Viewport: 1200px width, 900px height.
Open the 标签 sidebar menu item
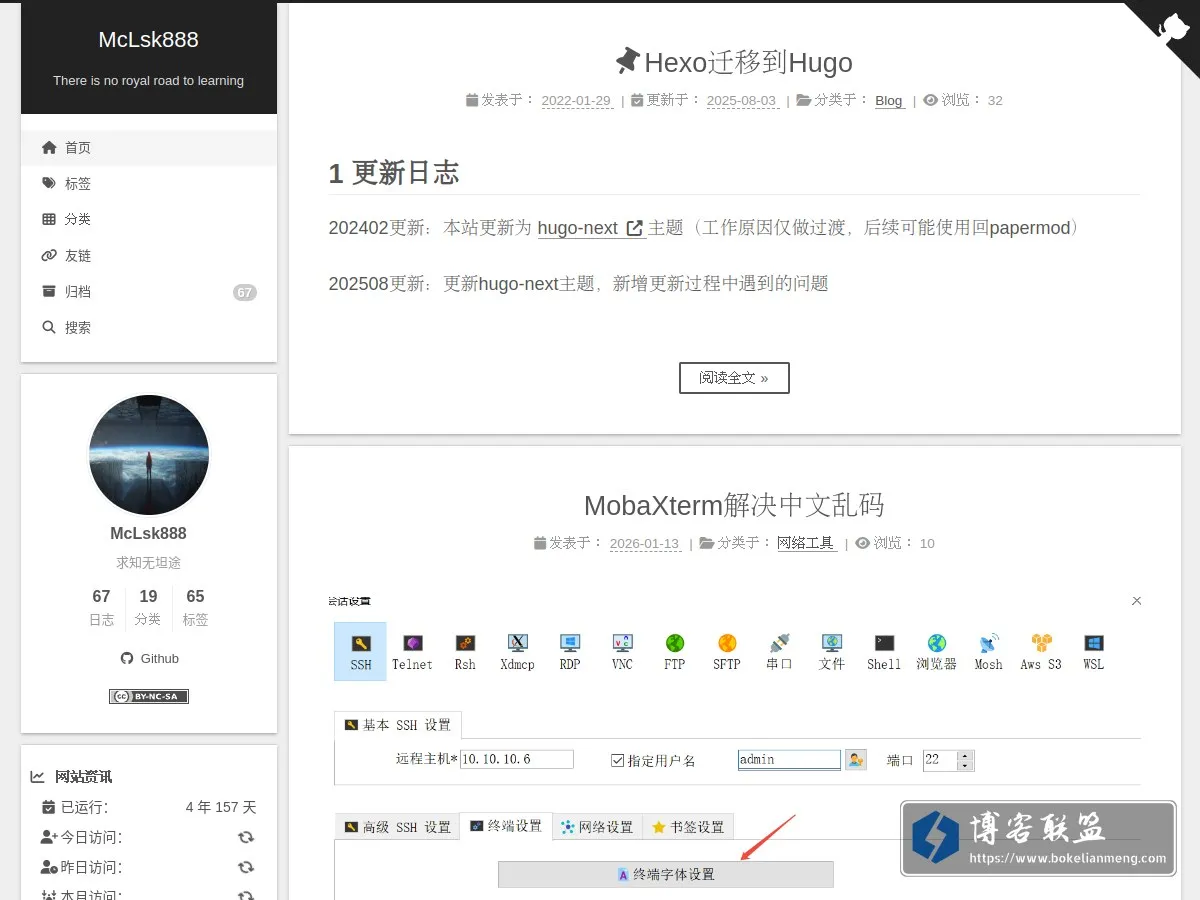(x=149, y=183)
